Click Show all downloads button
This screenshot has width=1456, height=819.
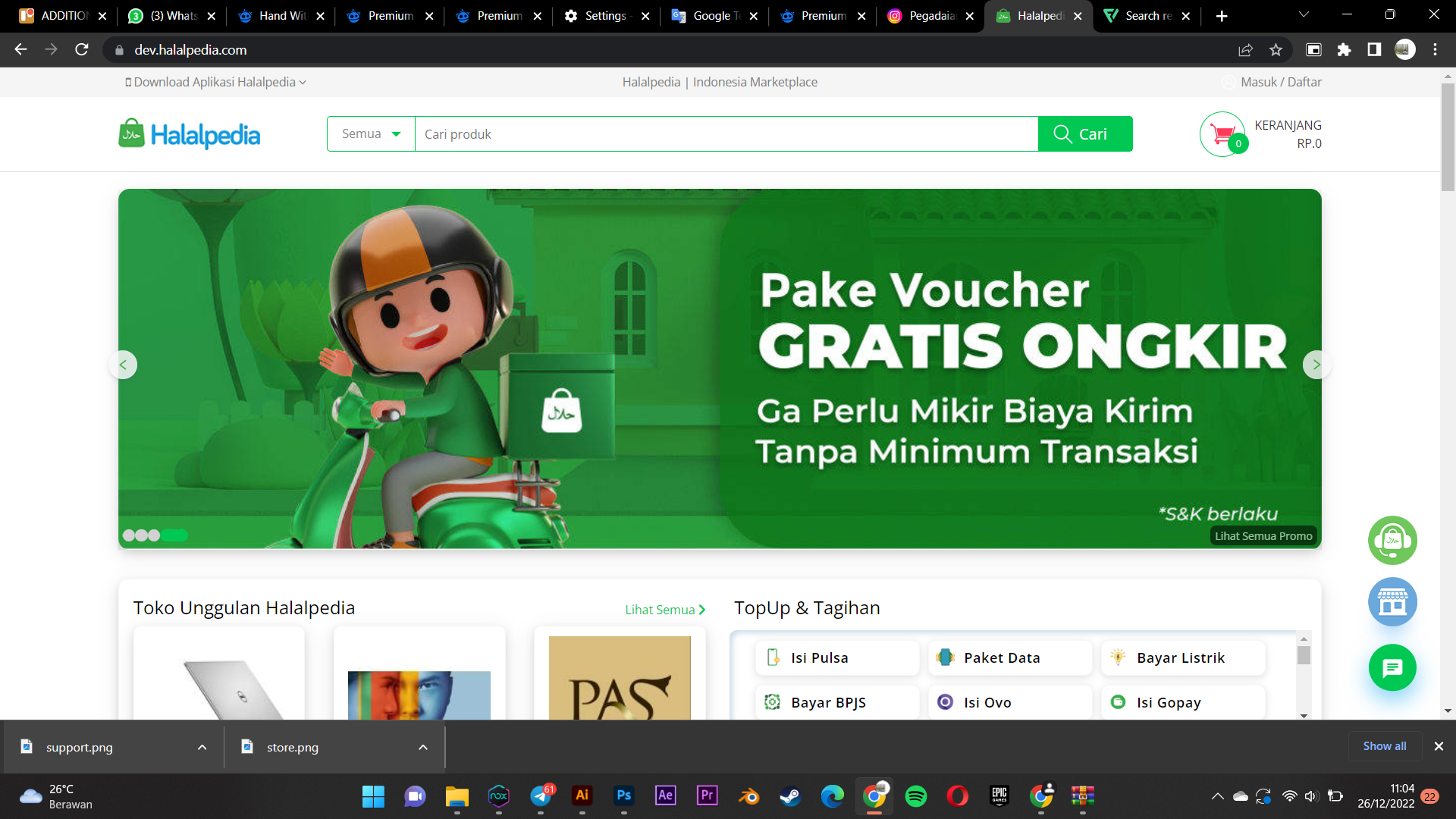point(1385,746)
